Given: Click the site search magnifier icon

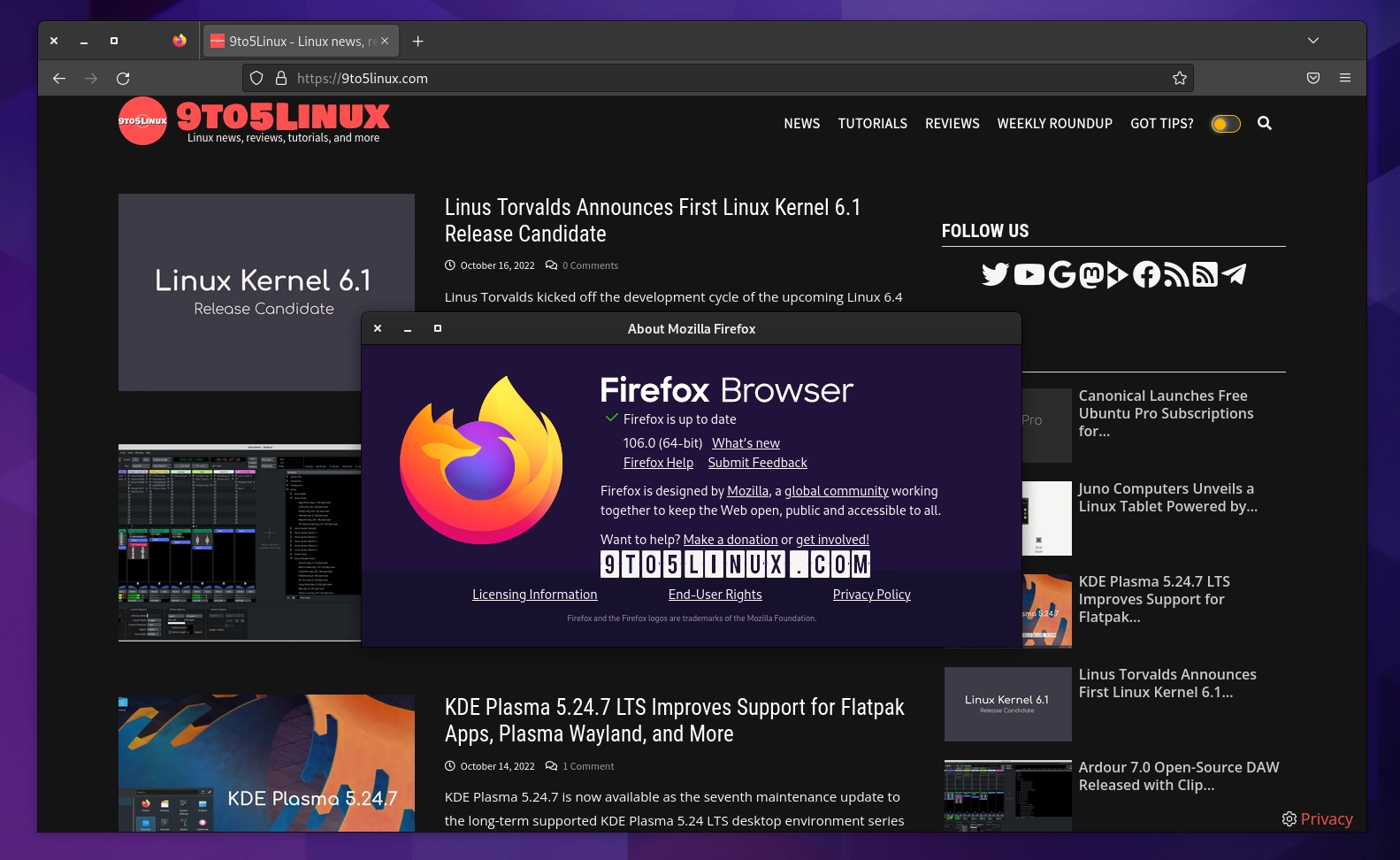Looking at the screenshot, I should (1265, 123).
